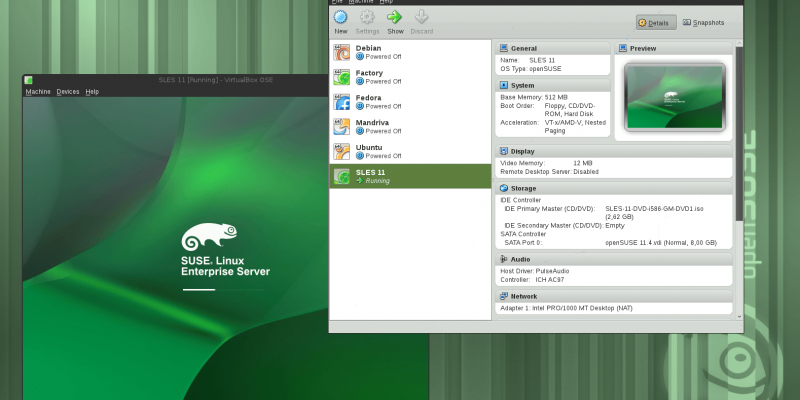
Task: Select the SLES 11 VM icon
Action: click(x=342, y=176)
